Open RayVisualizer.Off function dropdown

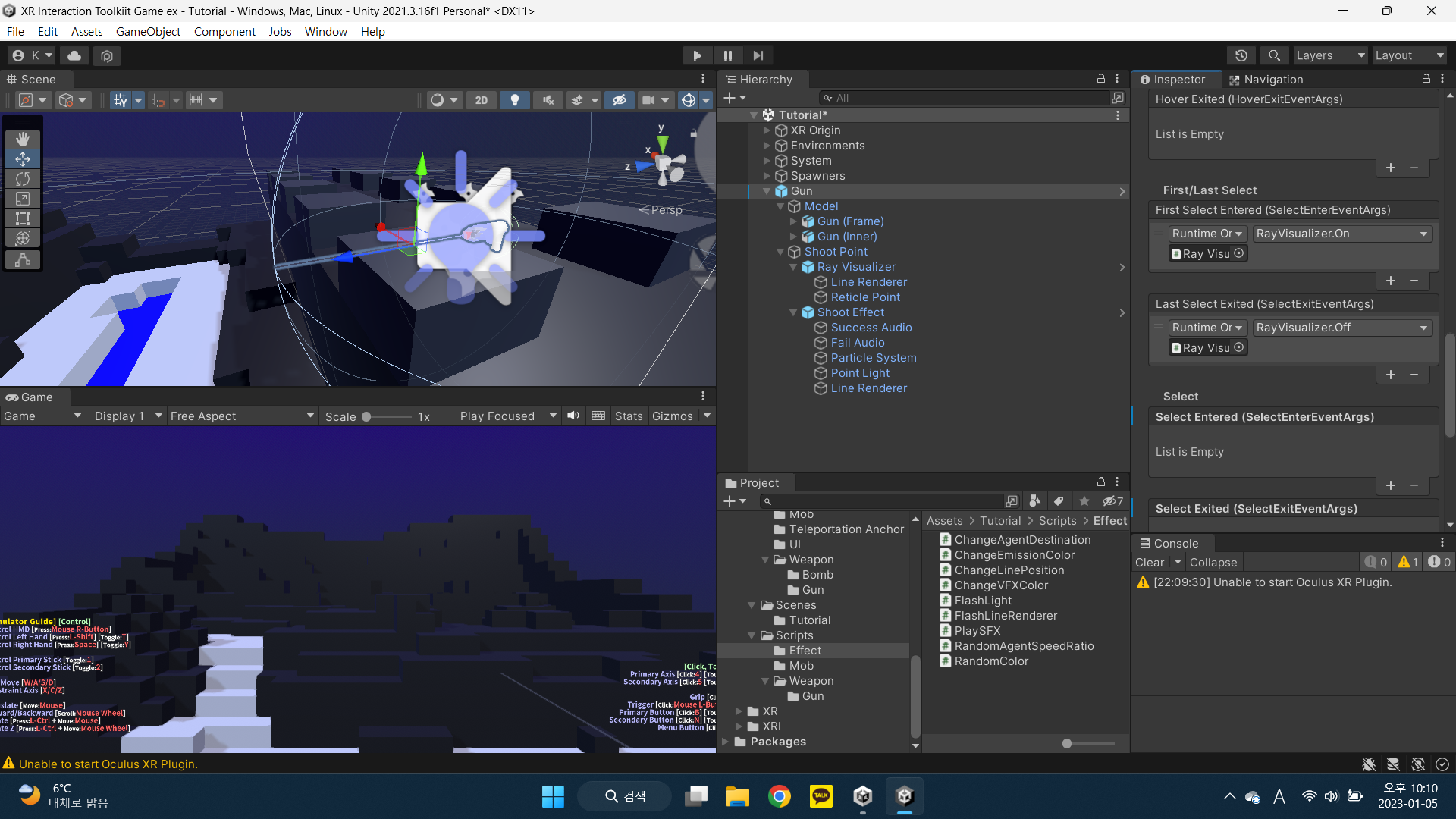1342,328
